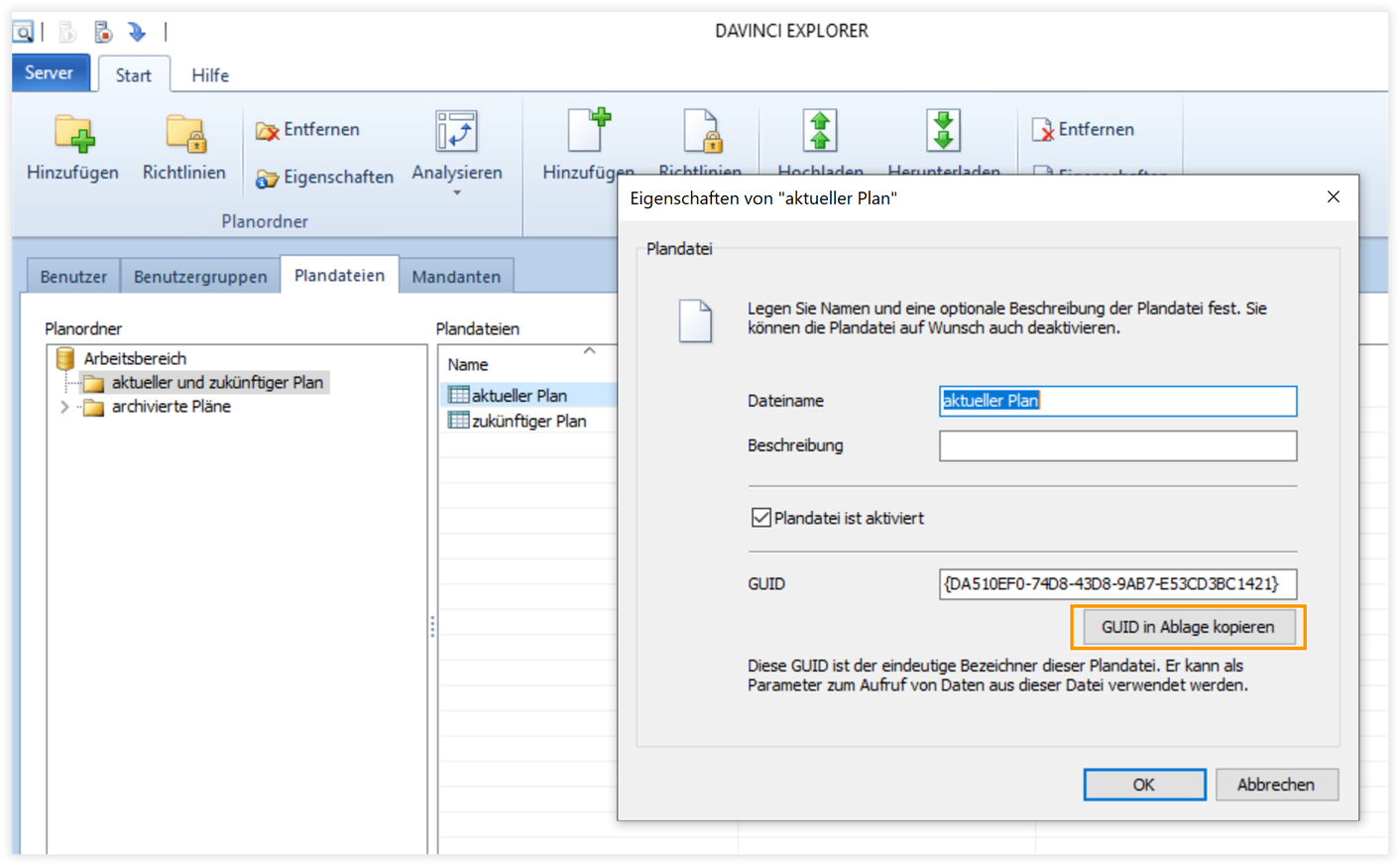Switch to the Benutzer tab
Image resolution: width=1400 pixels, height=866 pixels.
(73, 277)
